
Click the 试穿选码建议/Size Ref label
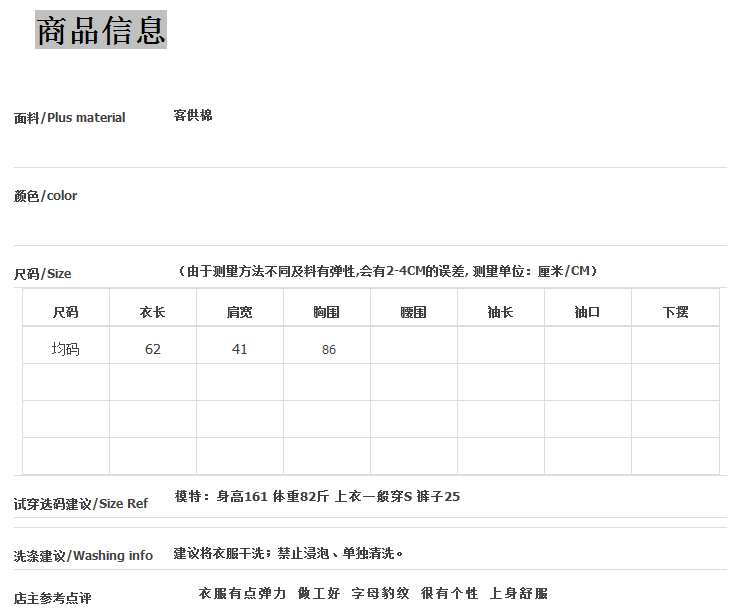click(x=81, y=504)
